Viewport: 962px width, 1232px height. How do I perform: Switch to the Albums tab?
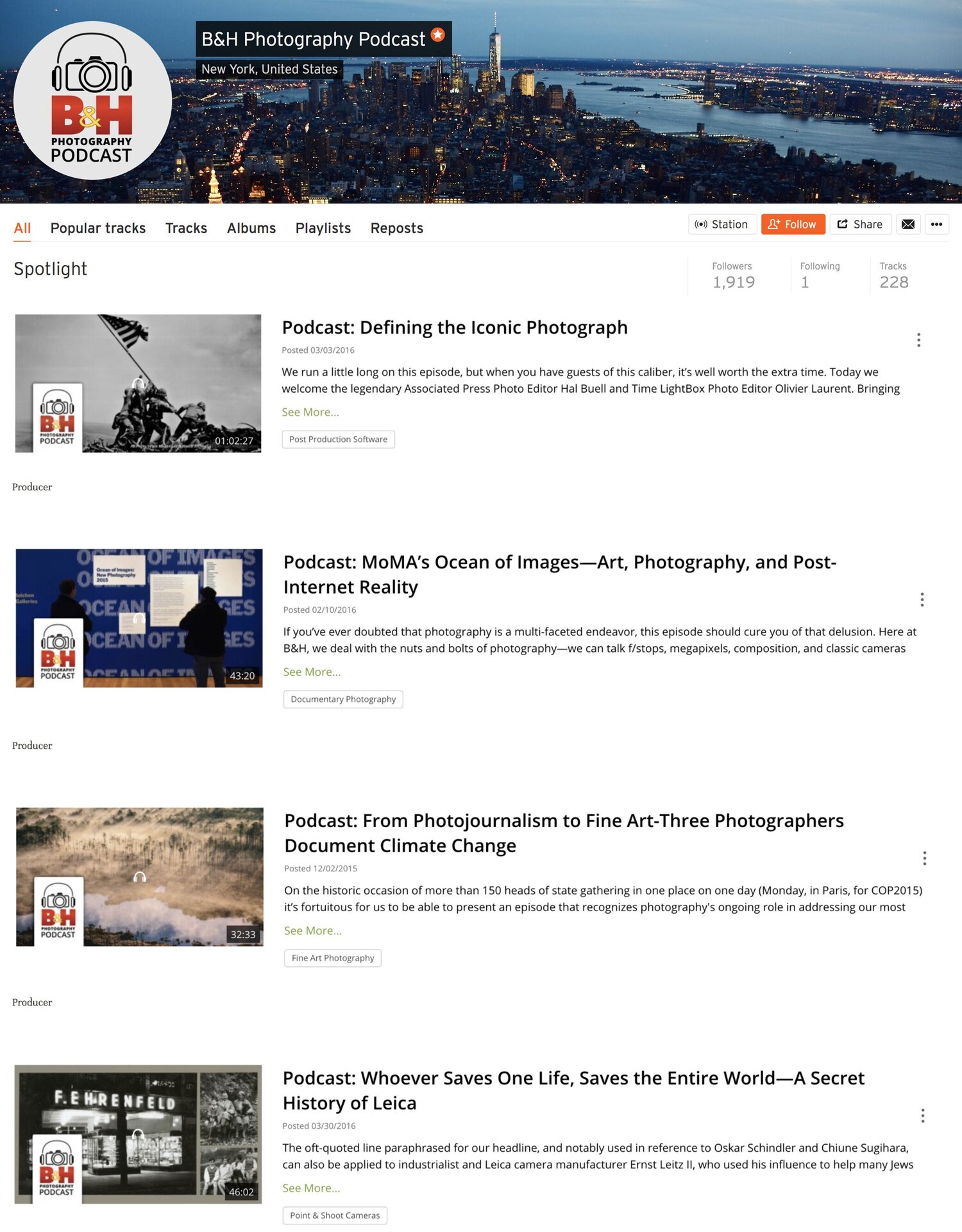251,228
